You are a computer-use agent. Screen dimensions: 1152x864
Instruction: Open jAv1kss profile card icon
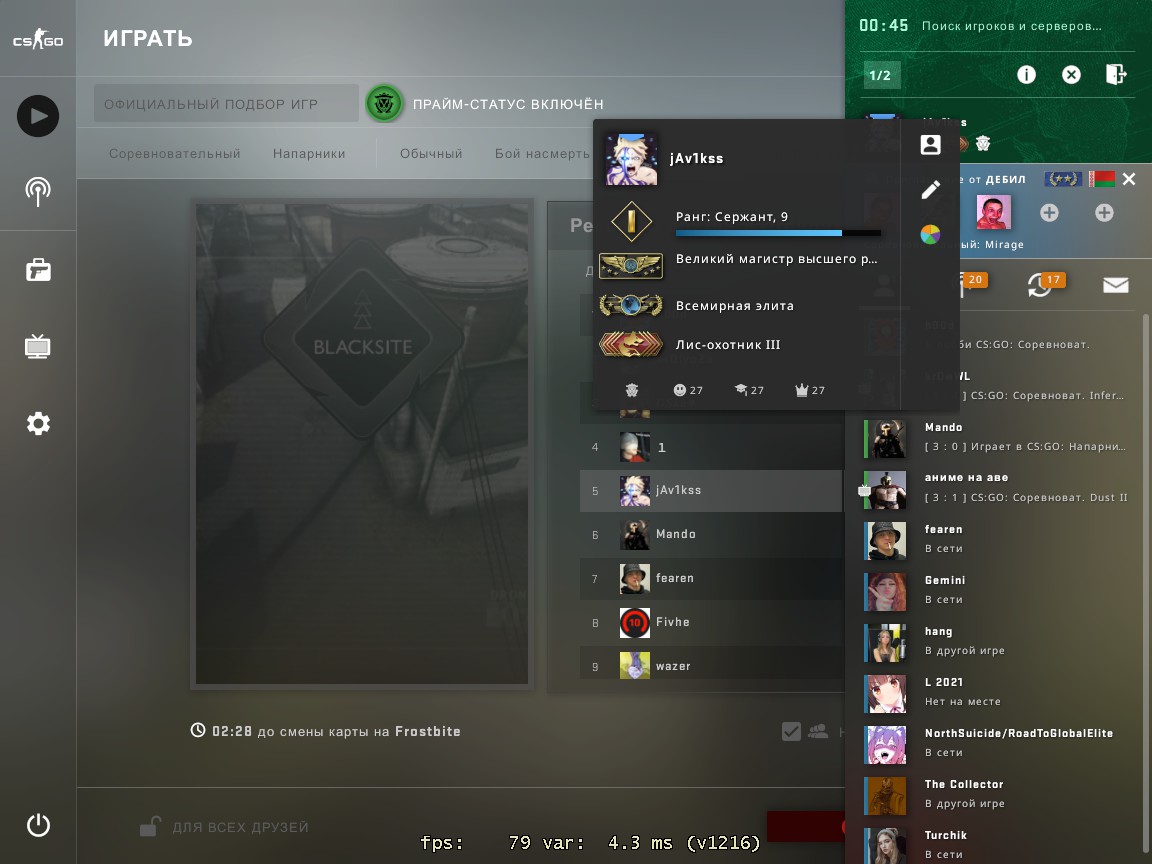coord(930,145)
